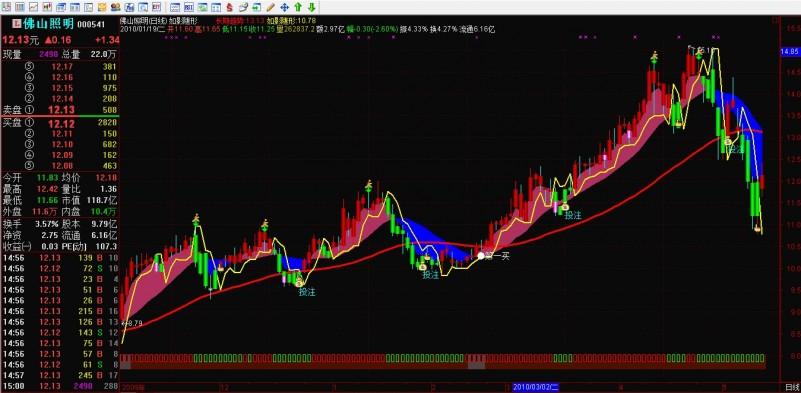Select the 15:00 closing tick row

(60, 386)
